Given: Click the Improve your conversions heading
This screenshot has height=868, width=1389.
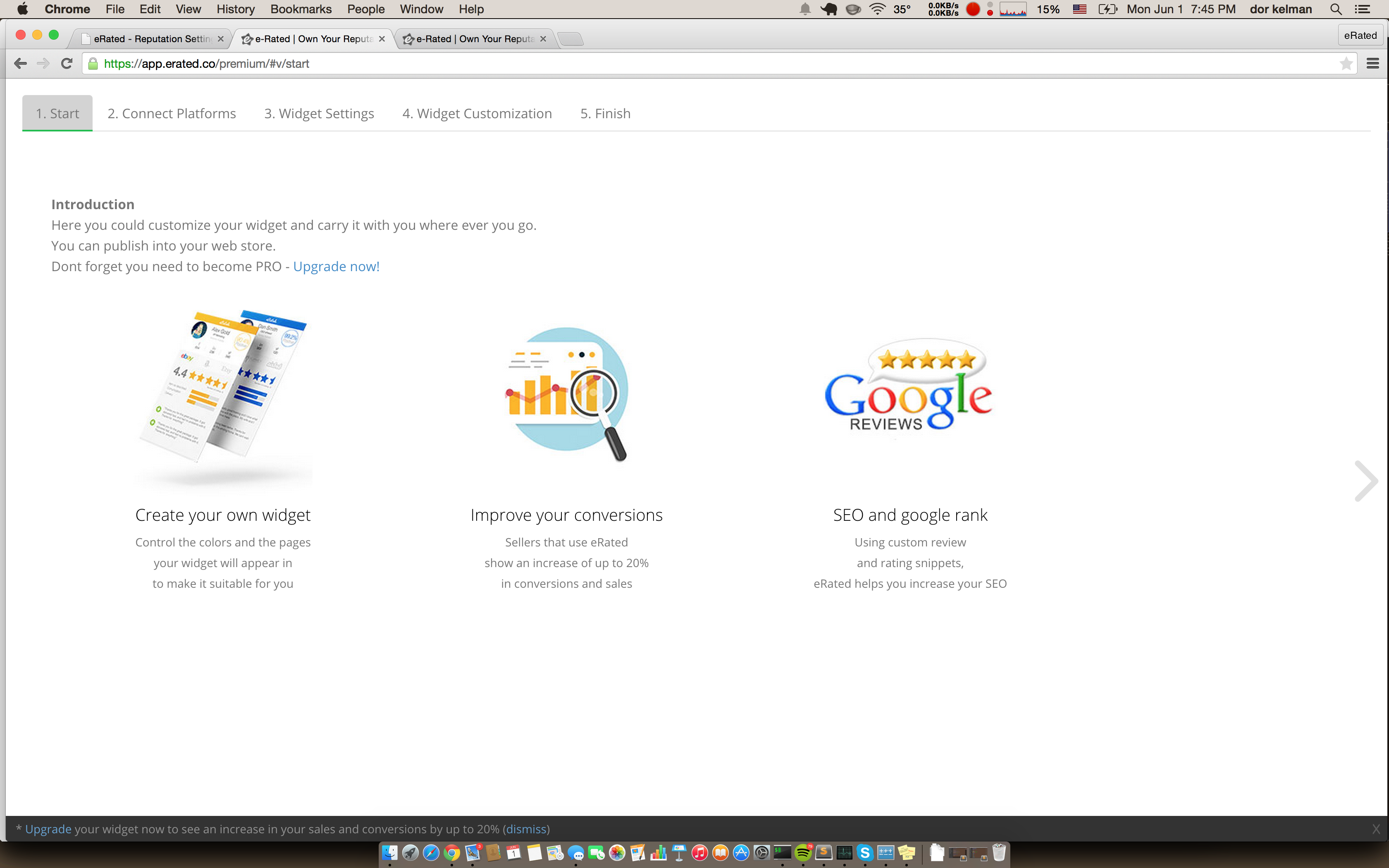Looking at the screenshot, I should 566,515.
